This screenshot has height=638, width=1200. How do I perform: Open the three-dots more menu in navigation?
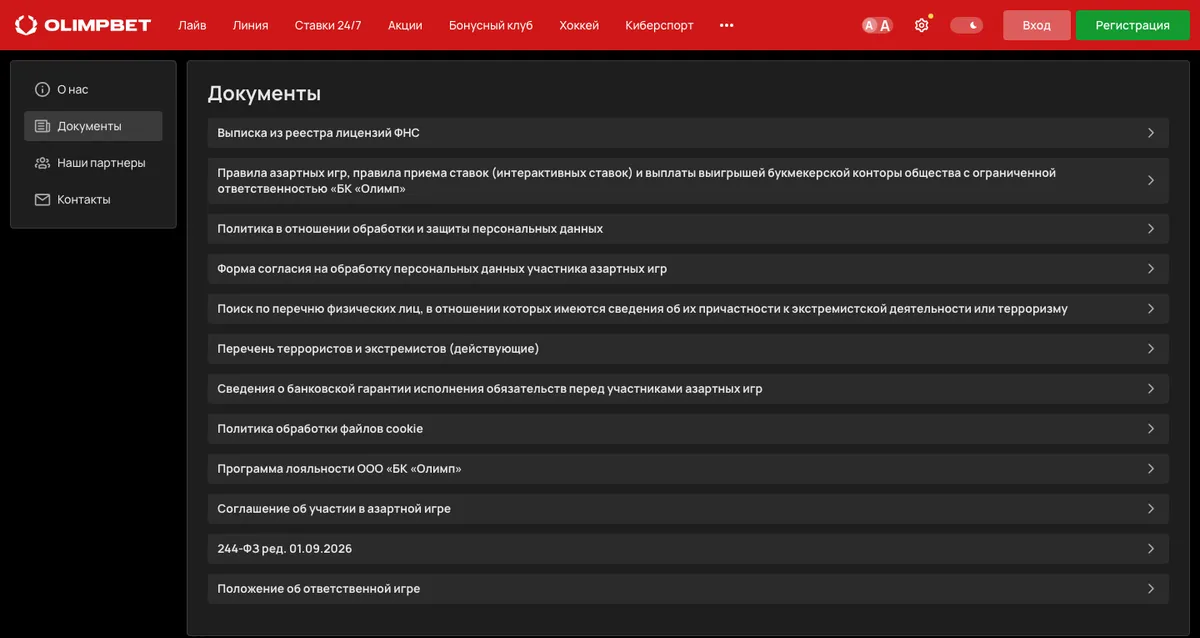click(x=726, y=25)
